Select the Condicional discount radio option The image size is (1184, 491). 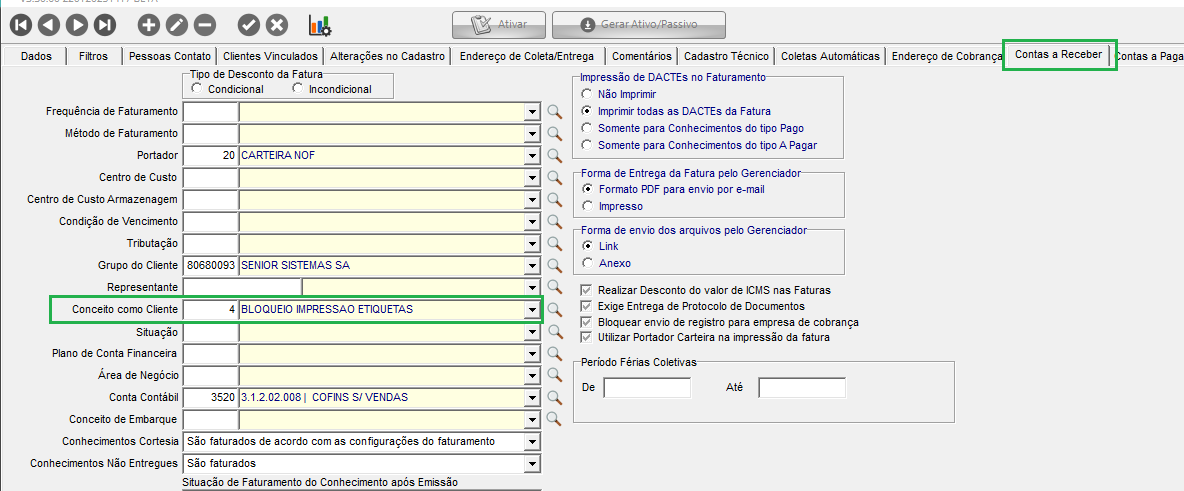tap(196, 89)
